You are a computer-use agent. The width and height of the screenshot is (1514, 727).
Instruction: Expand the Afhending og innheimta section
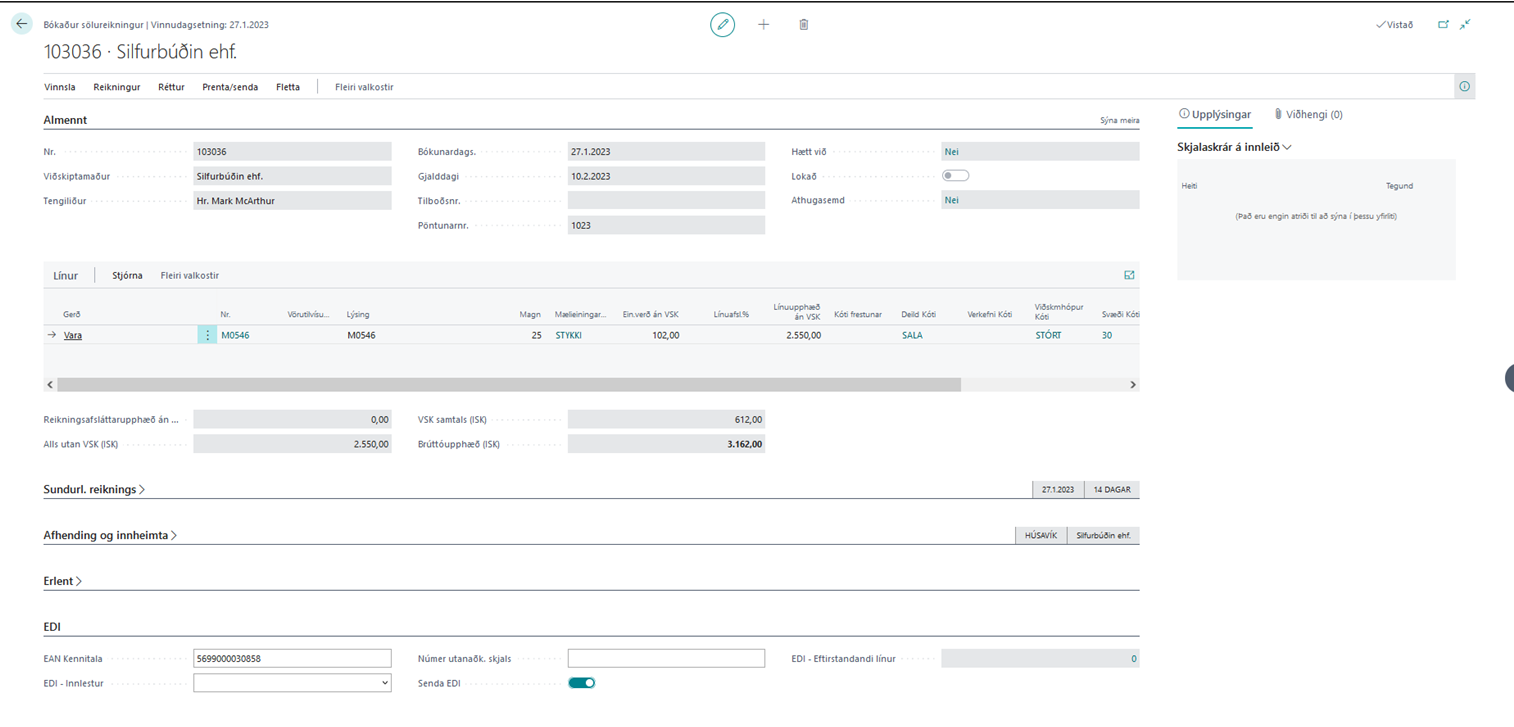(x=110, y=535)
